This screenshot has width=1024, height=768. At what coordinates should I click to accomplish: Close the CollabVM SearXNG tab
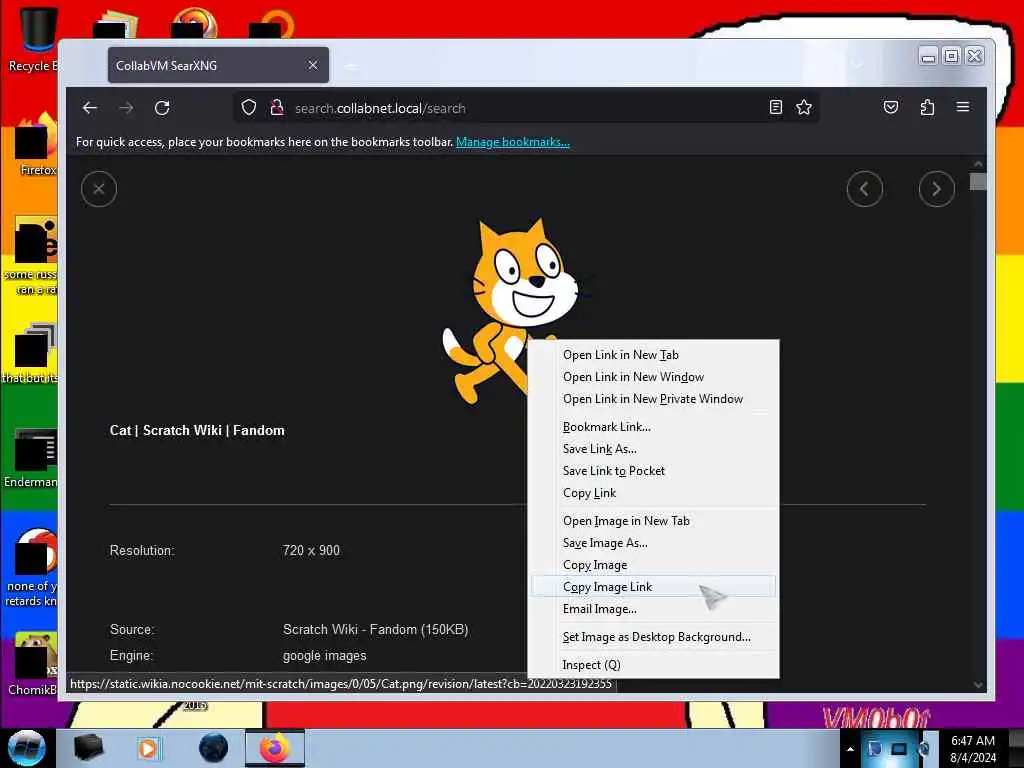313,65
